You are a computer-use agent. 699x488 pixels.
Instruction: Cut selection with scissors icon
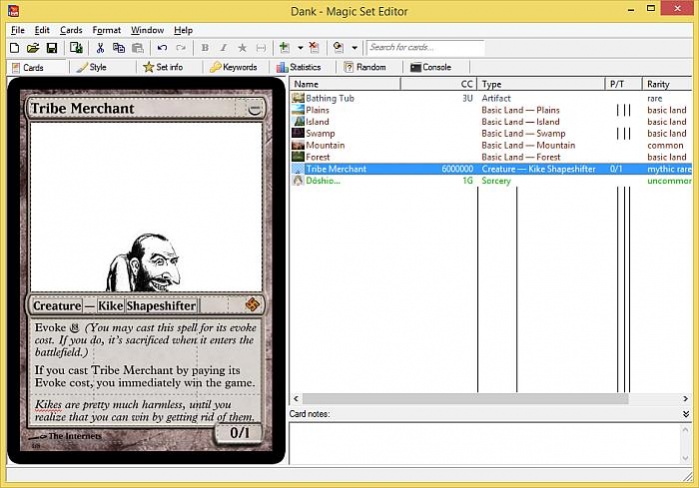[x=100, y=48]
